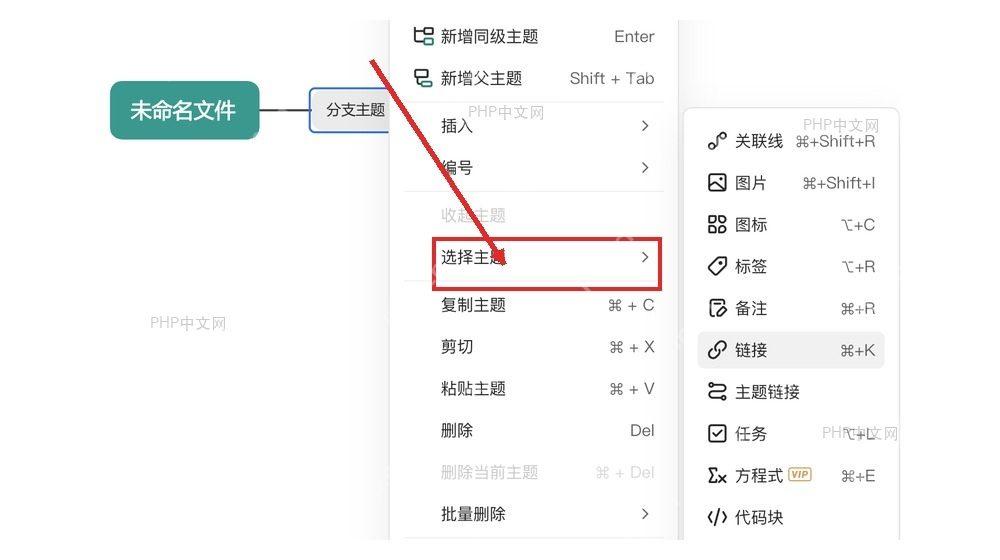Click the 代码块 code block icon
The image size is (1000, 560).
717,517
